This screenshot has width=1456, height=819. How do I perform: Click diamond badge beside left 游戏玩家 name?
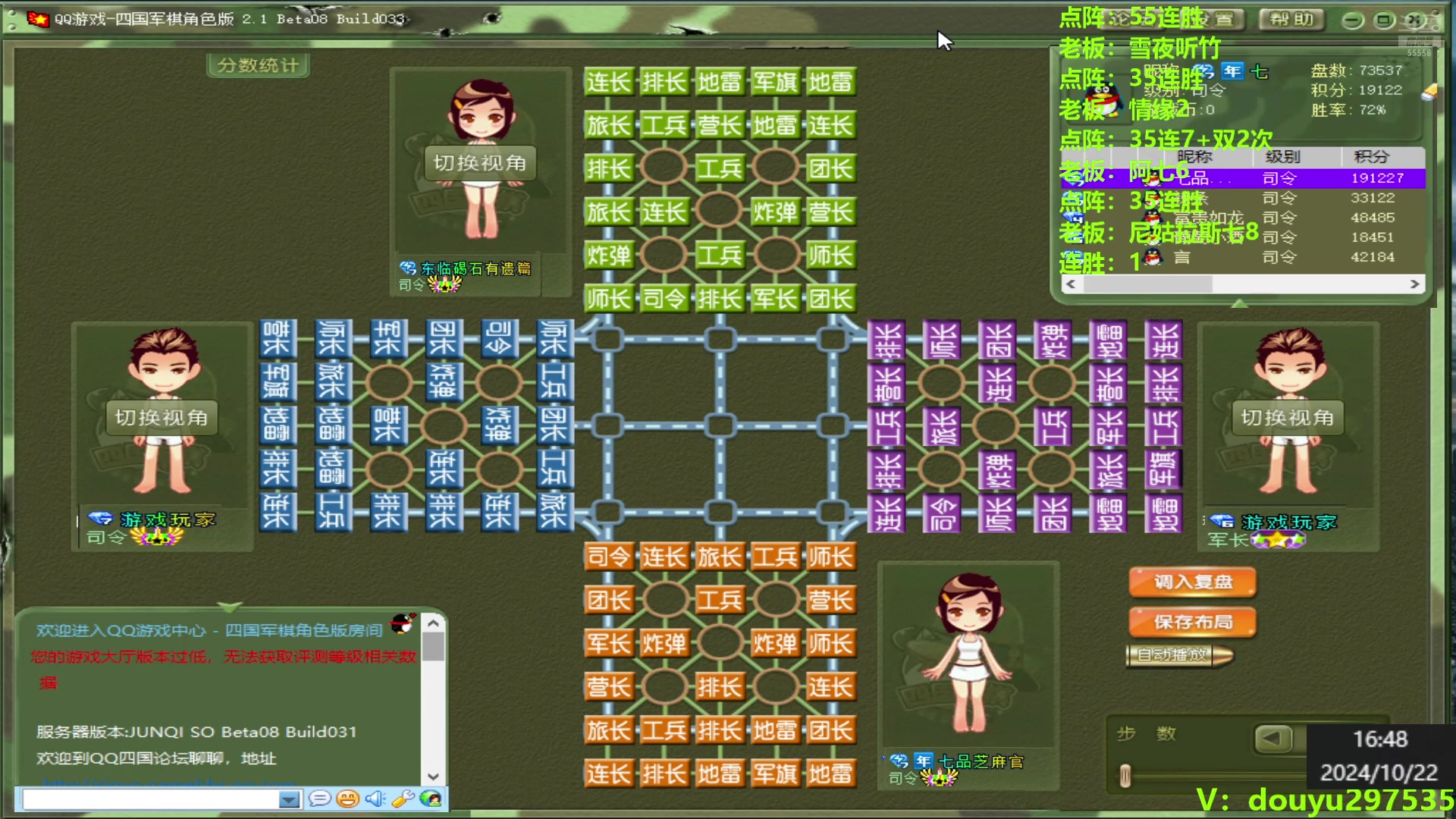click(x=100, y=519)
